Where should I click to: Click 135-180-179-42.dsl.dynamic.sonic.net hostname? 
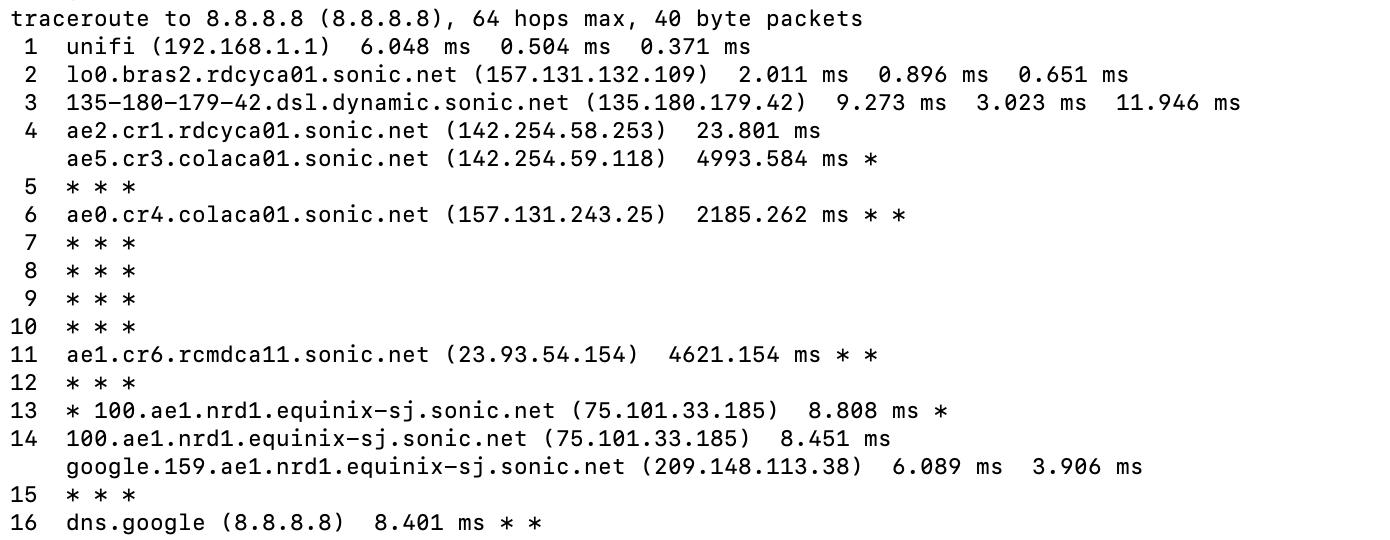(x=317, y=103)
